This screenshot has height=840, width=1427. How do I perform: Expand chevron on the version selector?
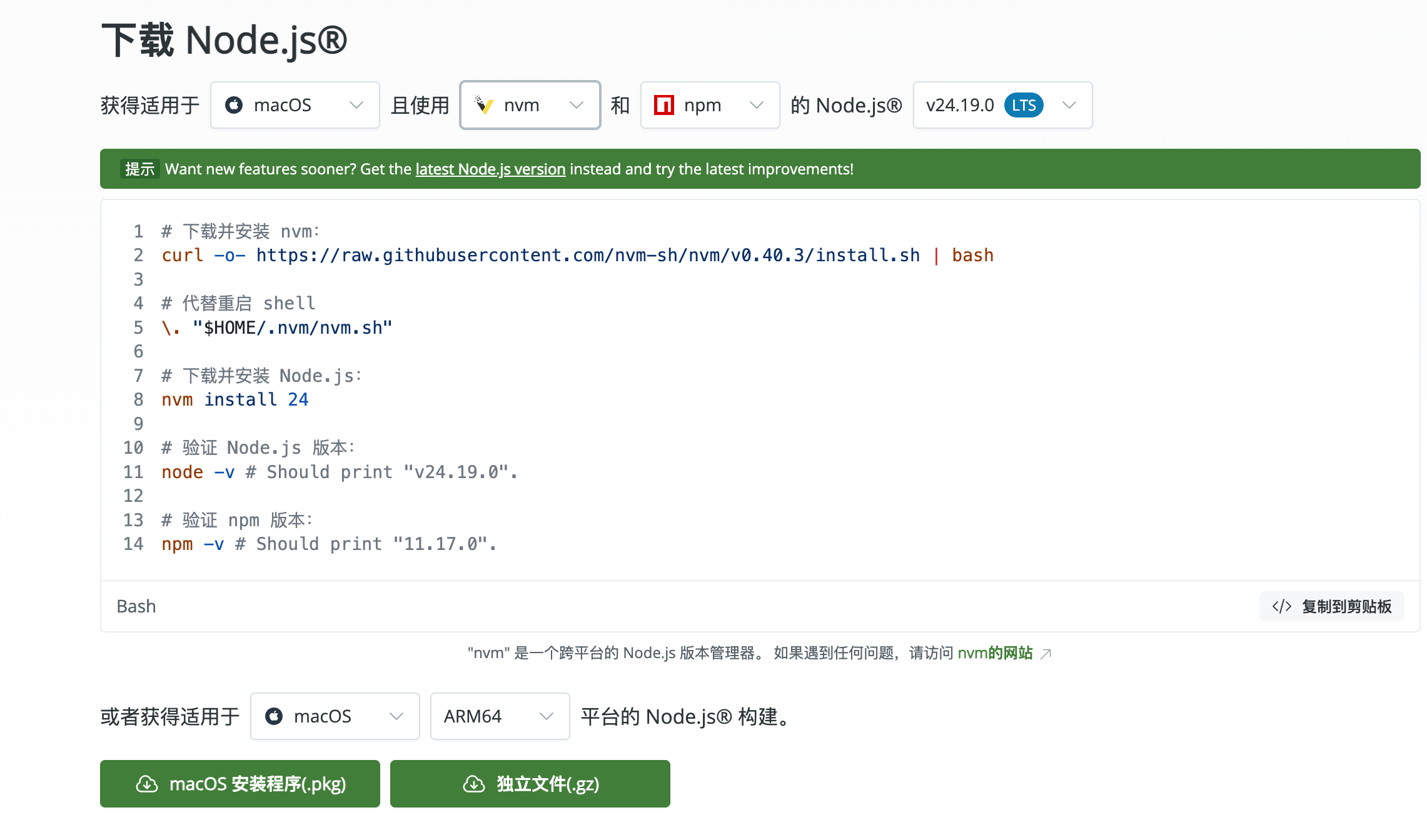1069,105
